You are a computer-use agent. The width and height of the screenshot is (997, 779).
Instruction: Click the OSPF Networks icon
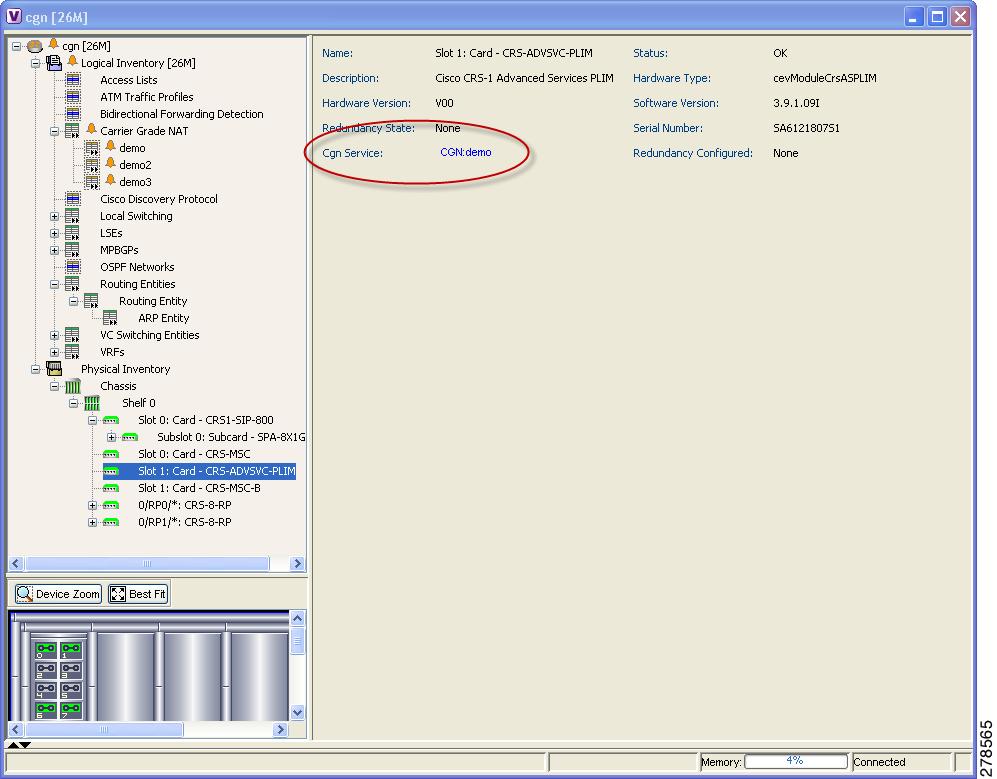73,266
